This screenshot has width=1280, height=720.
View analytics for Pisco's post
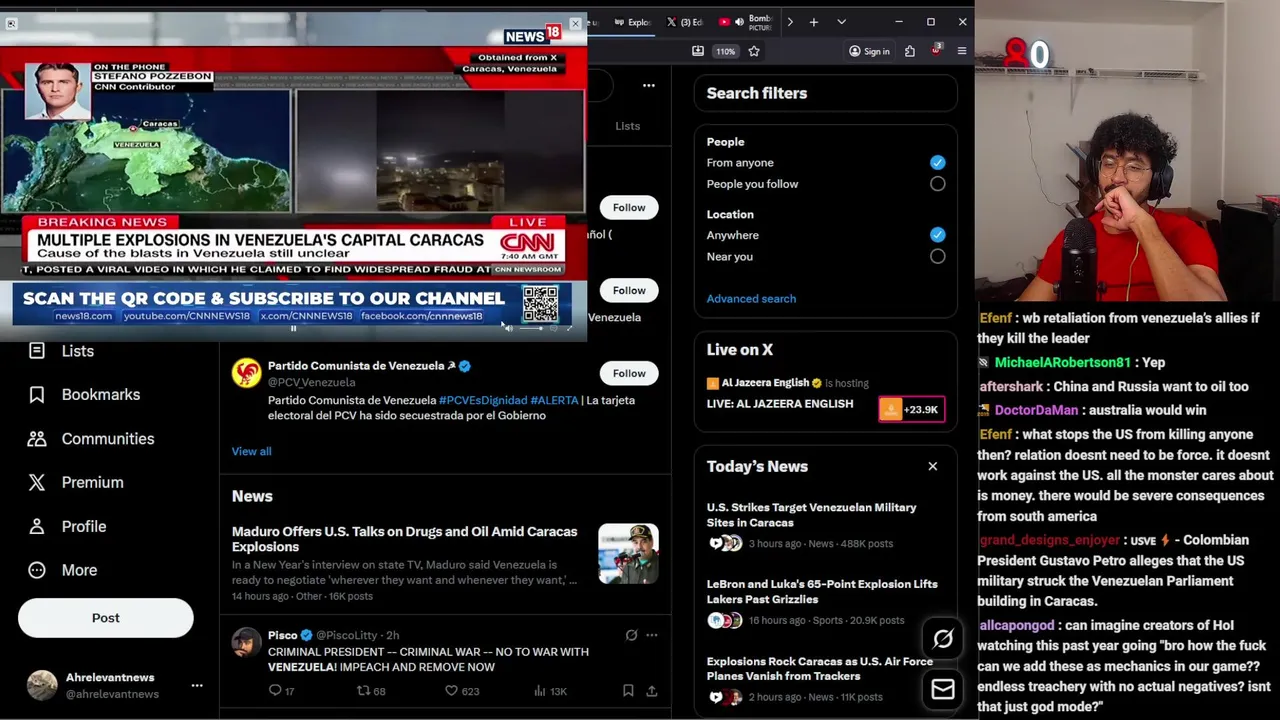click(x=550, y=691)
